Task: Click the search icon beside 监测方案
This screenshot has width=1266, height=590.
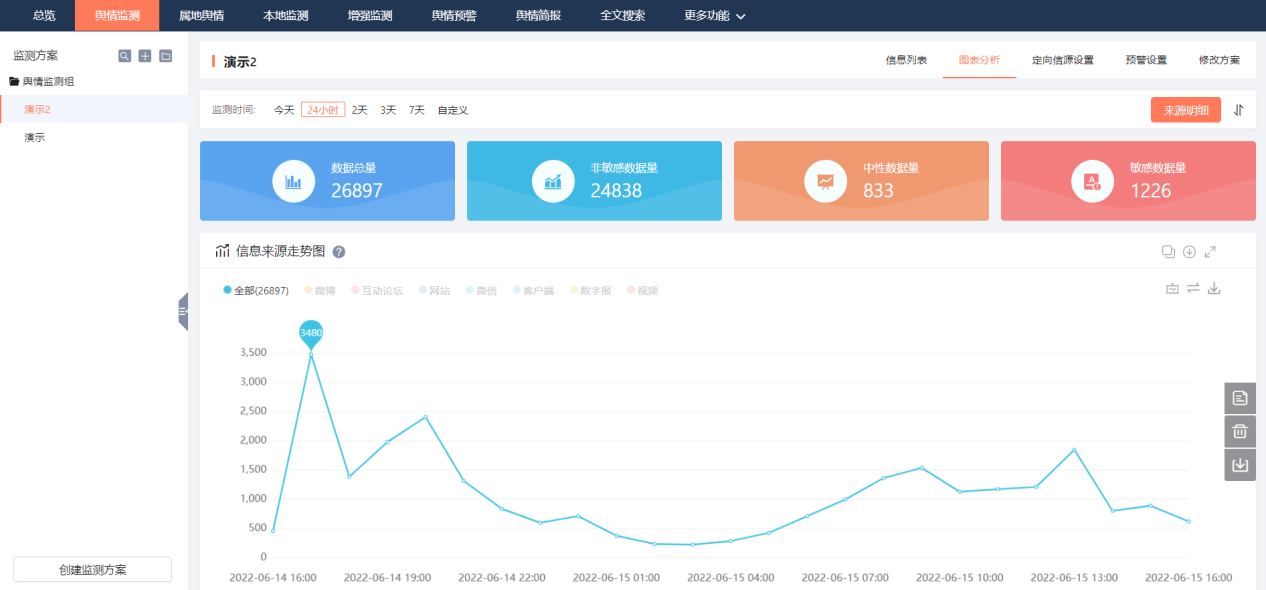Action: pyautogui.click(x=124, y=56)
